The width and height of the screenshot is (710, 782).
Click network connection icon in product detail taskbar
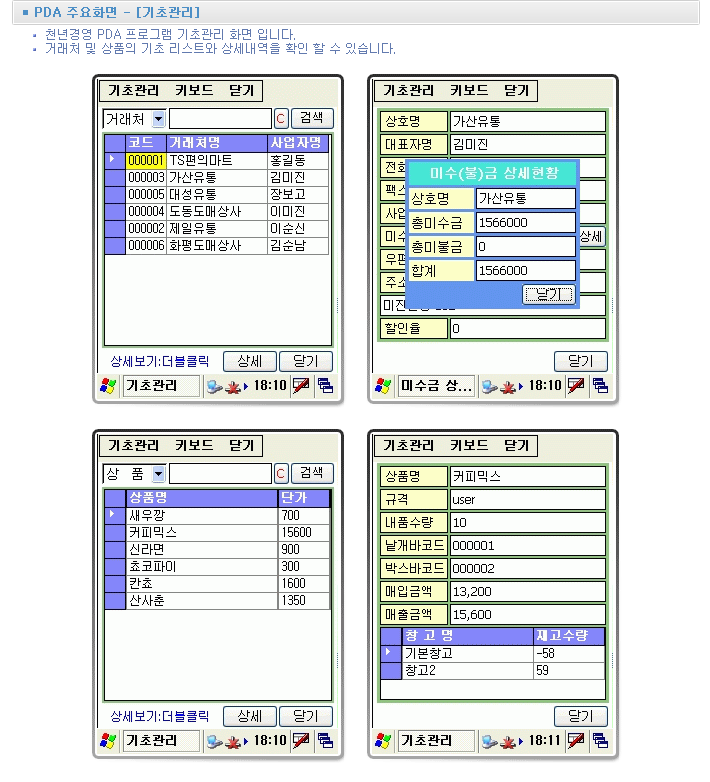489,742
